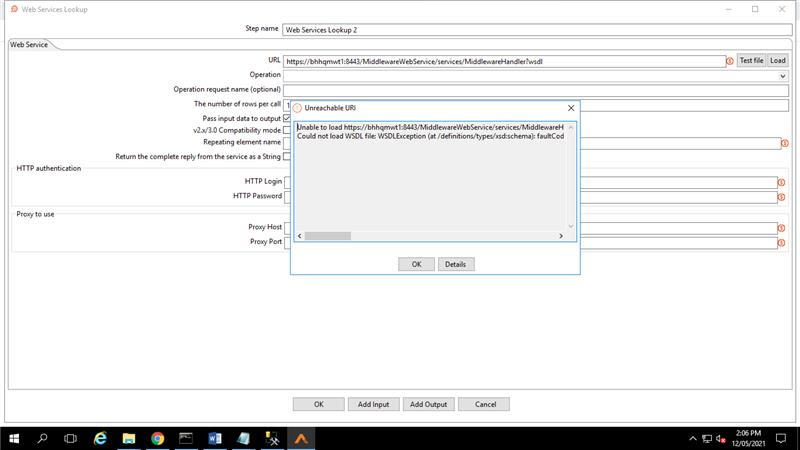
Task: Click variable icon next to HTTP Login field
Action: click(x=781, y=182)
